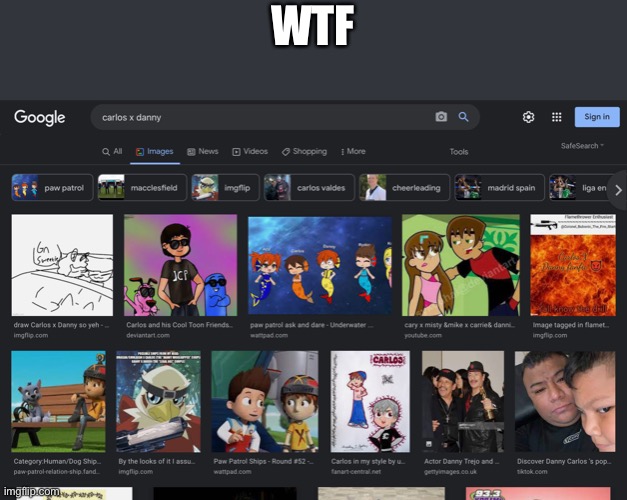Viewport: 627px width, 500px height.
Task: Click 'Category:Human/Dog Ship' caption
Action: (x=57, y=461)
